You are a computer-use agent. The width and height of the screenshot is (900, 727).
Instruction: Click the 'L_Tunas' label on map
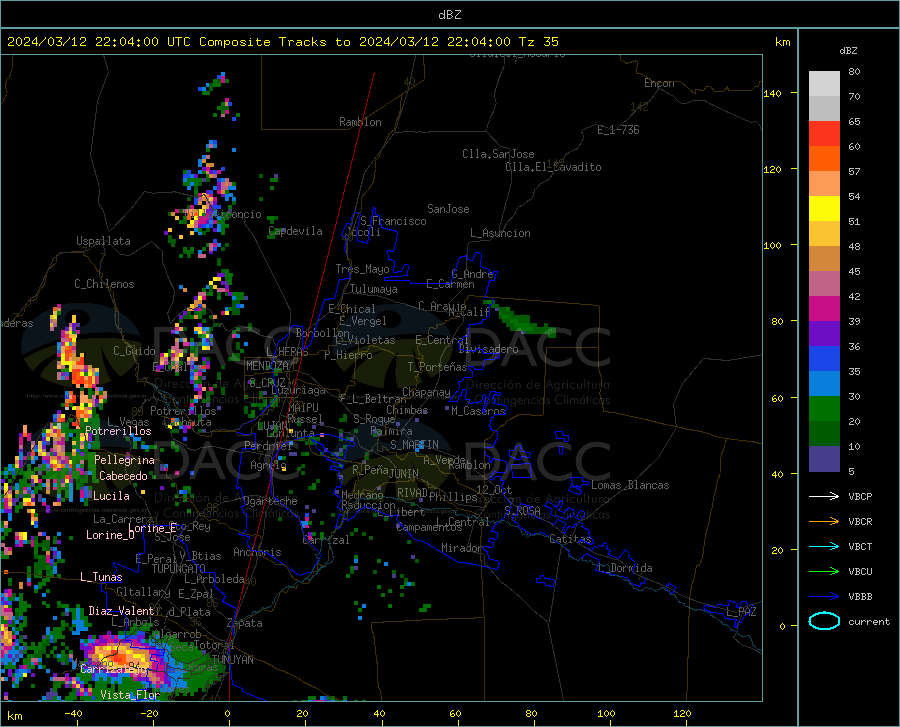(x=101, y=577)
